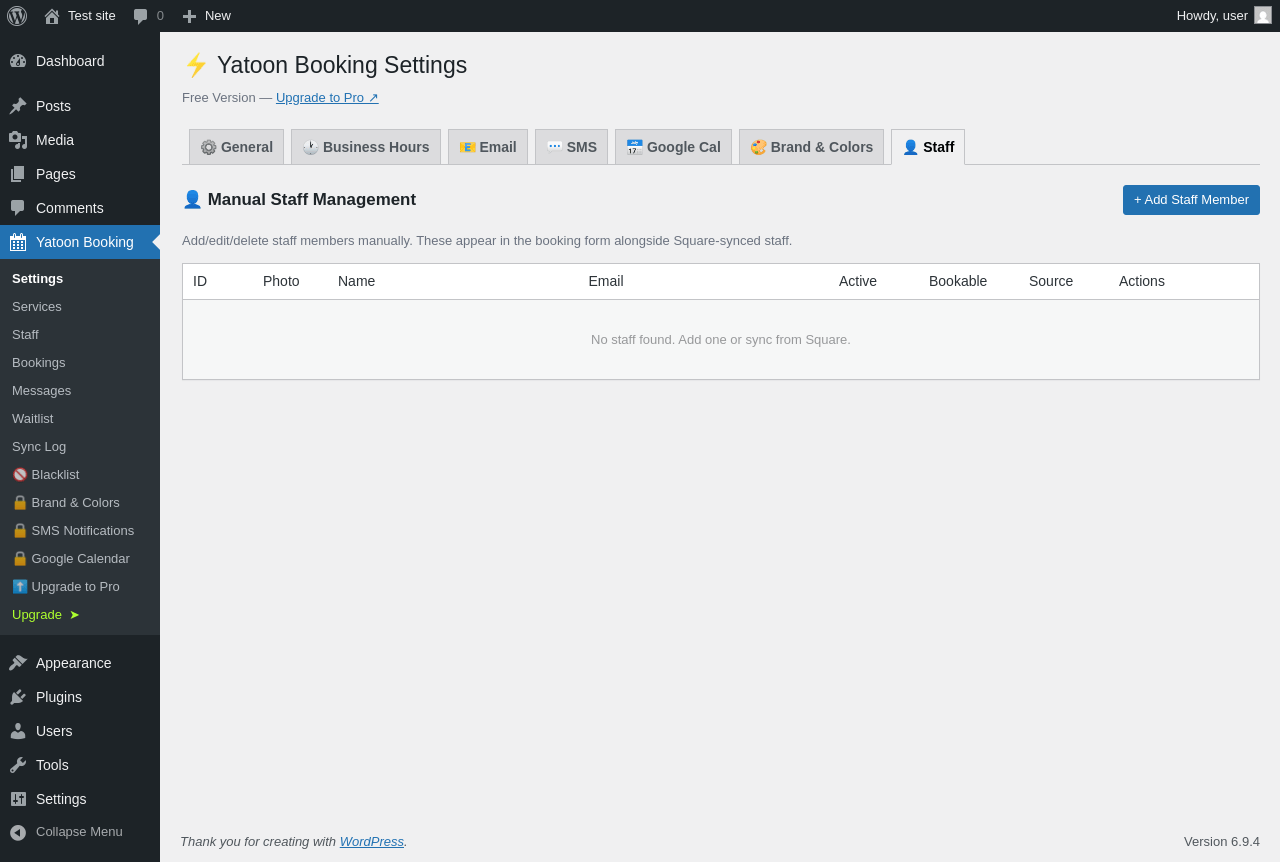Viewport: 1280px width, 862px height.
Task: Switch to the Business Hours tab
Action: coord(366,147)
